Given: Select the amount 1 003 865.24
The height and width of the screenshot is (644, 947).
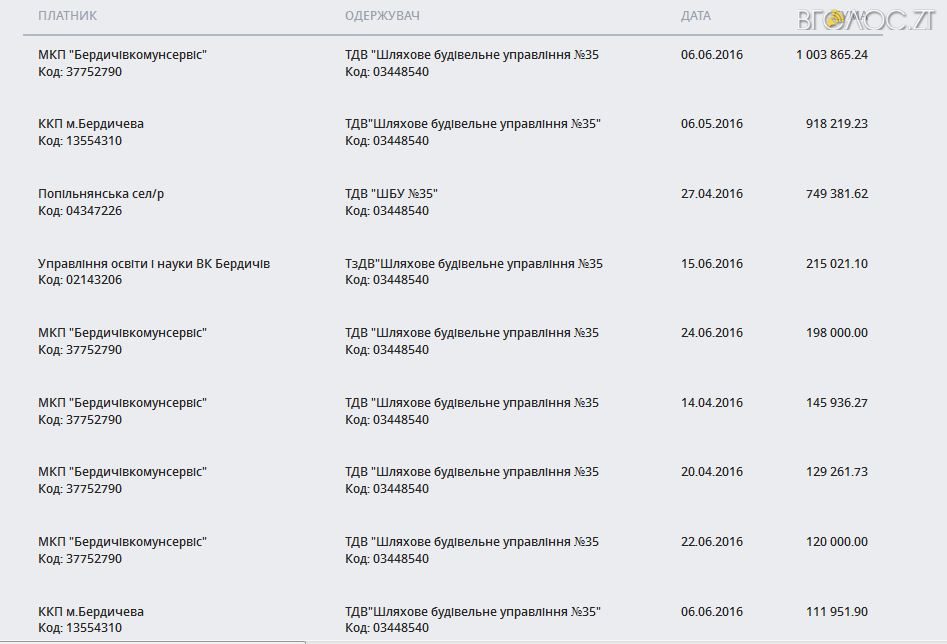Looking at the screenshot, I should click(832, 55).
